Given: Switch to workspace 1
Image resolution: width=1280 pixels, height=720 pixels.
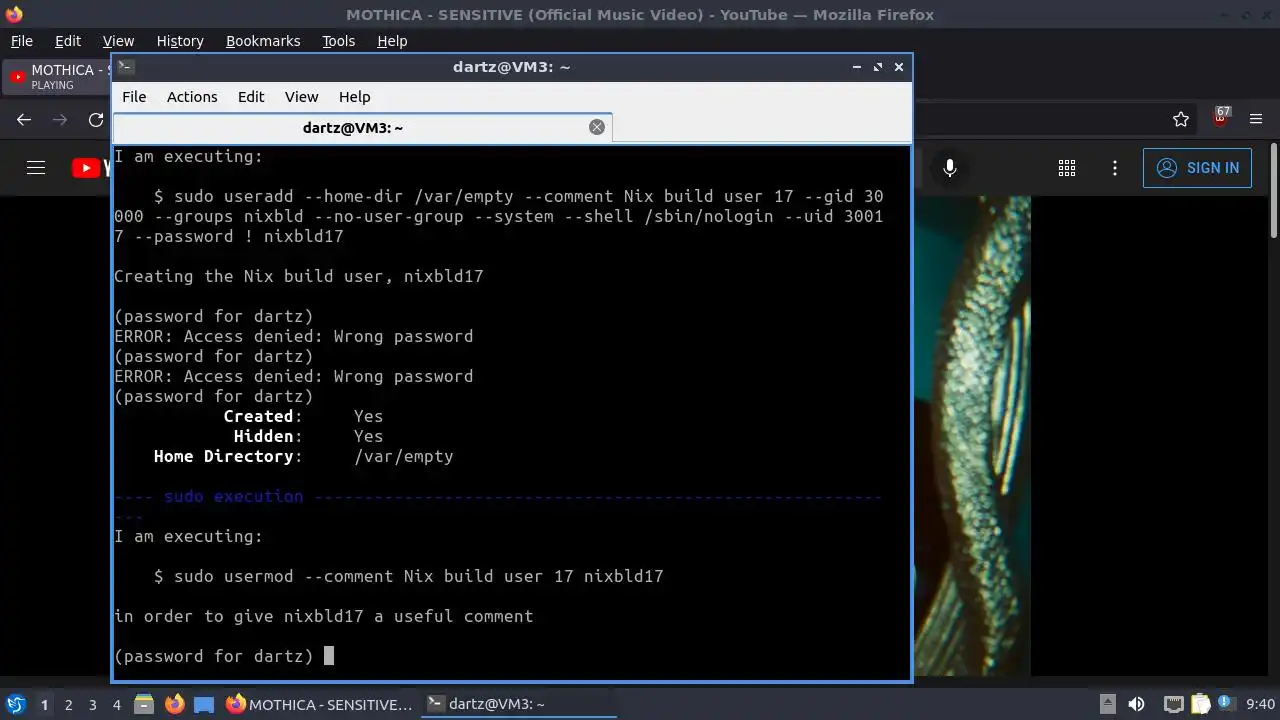Looking at the screenshot, I should [x=44, y=705].
